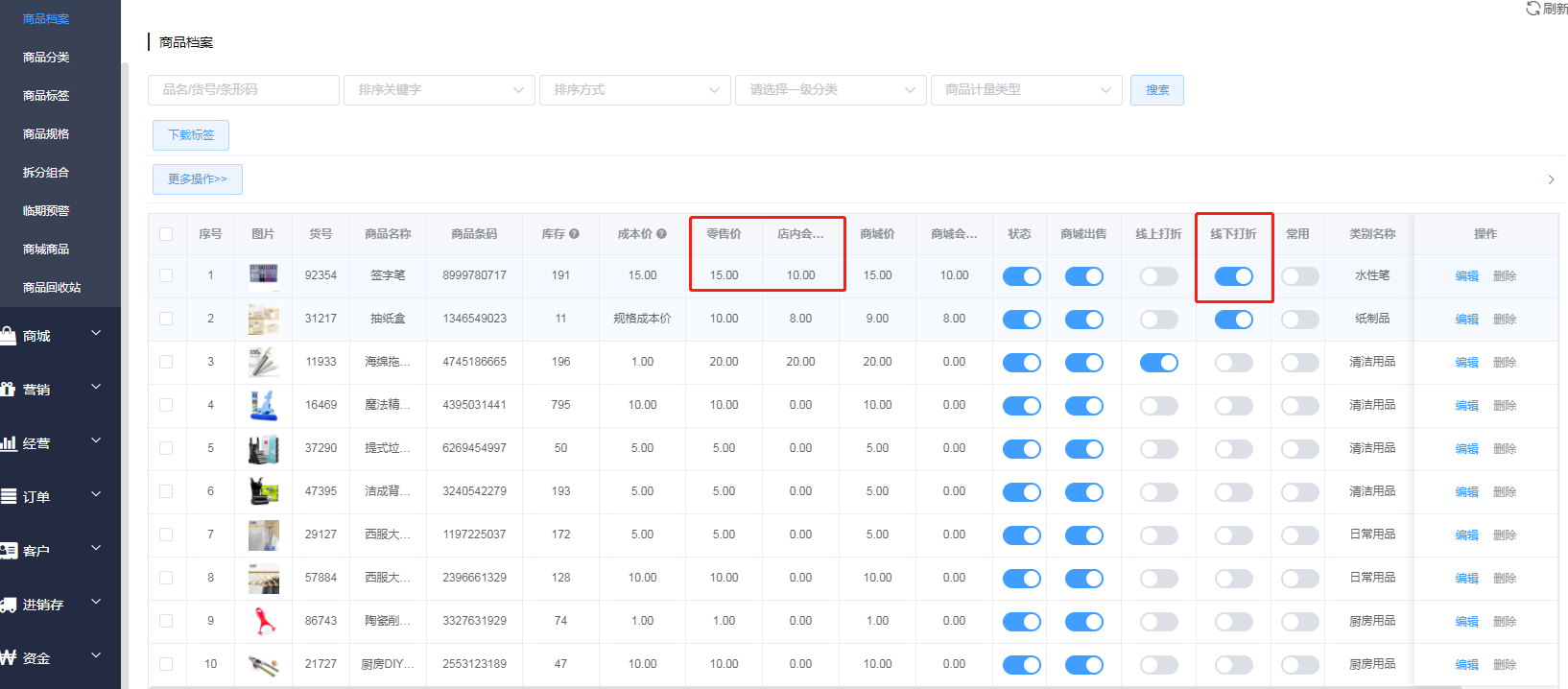Open the 请选择一级分类 dropdown

pyautogui.click(x=831, y=90)
